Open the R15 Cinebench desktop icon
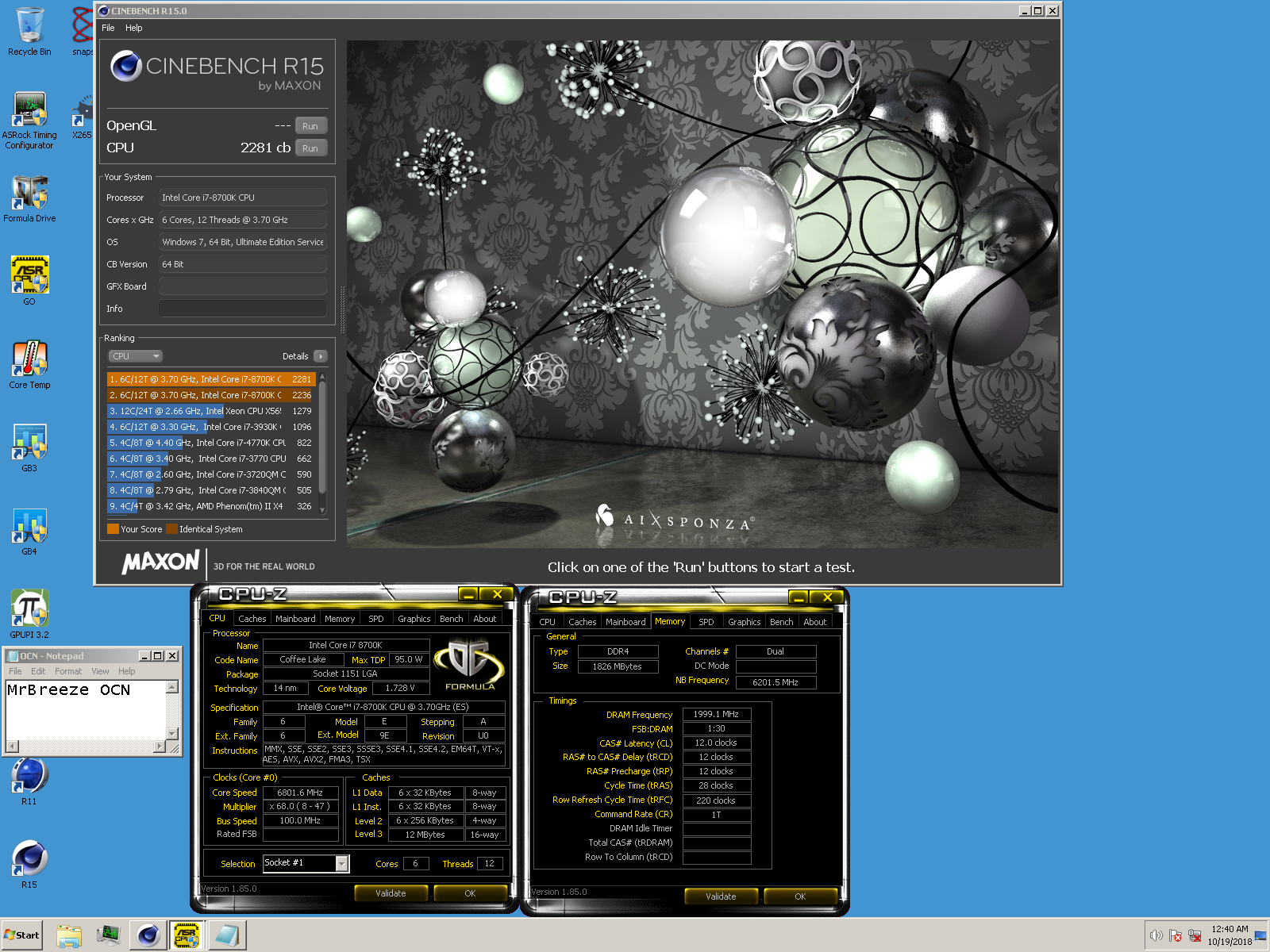 coord(29,865)
